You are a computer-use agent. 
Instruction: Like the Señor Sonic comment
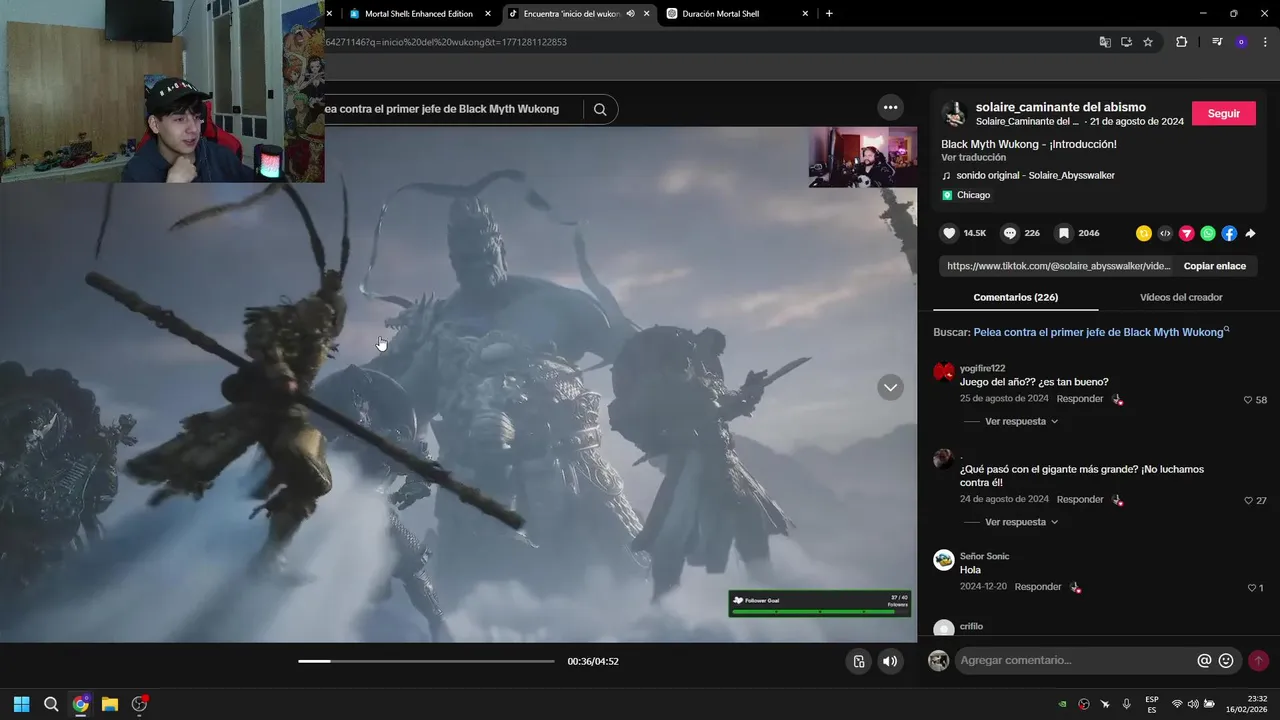click(x=1251, y=588)
